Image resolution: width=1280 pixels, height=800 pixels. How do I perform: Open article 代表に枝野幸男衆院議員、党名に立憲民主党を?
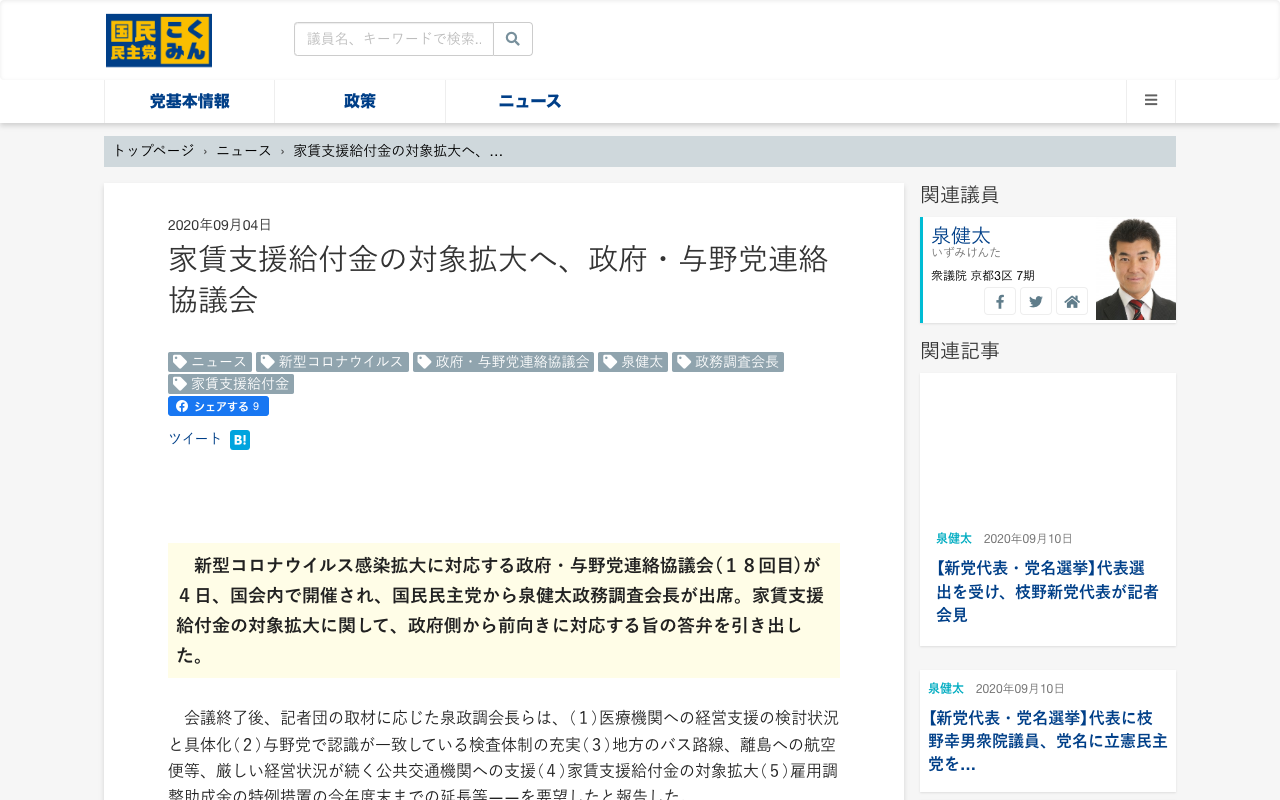coord(1047,741)
